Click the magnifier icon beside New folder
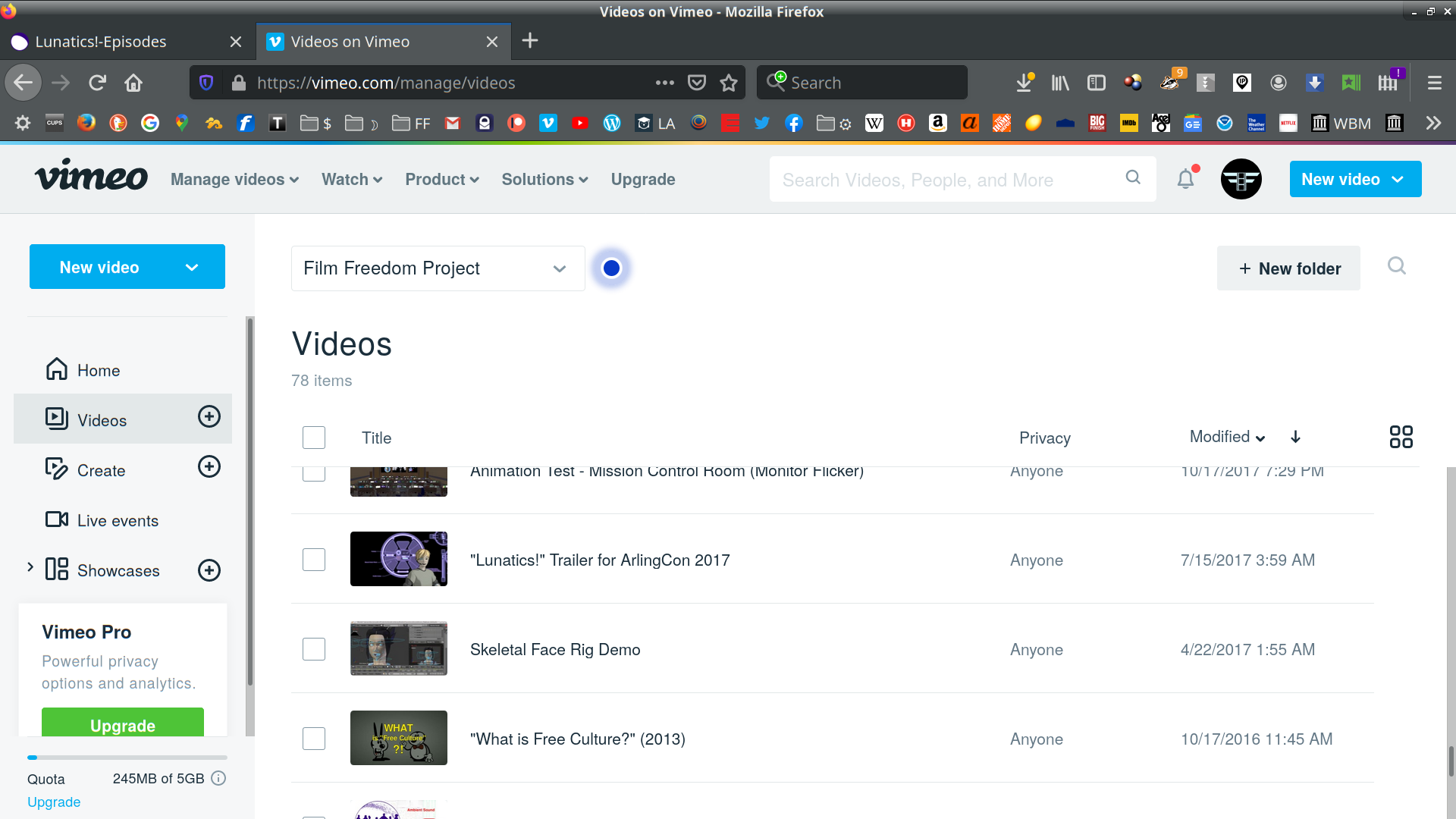Image resolution: width=1456 pixels, height=819 pixels. point(1396,266)
